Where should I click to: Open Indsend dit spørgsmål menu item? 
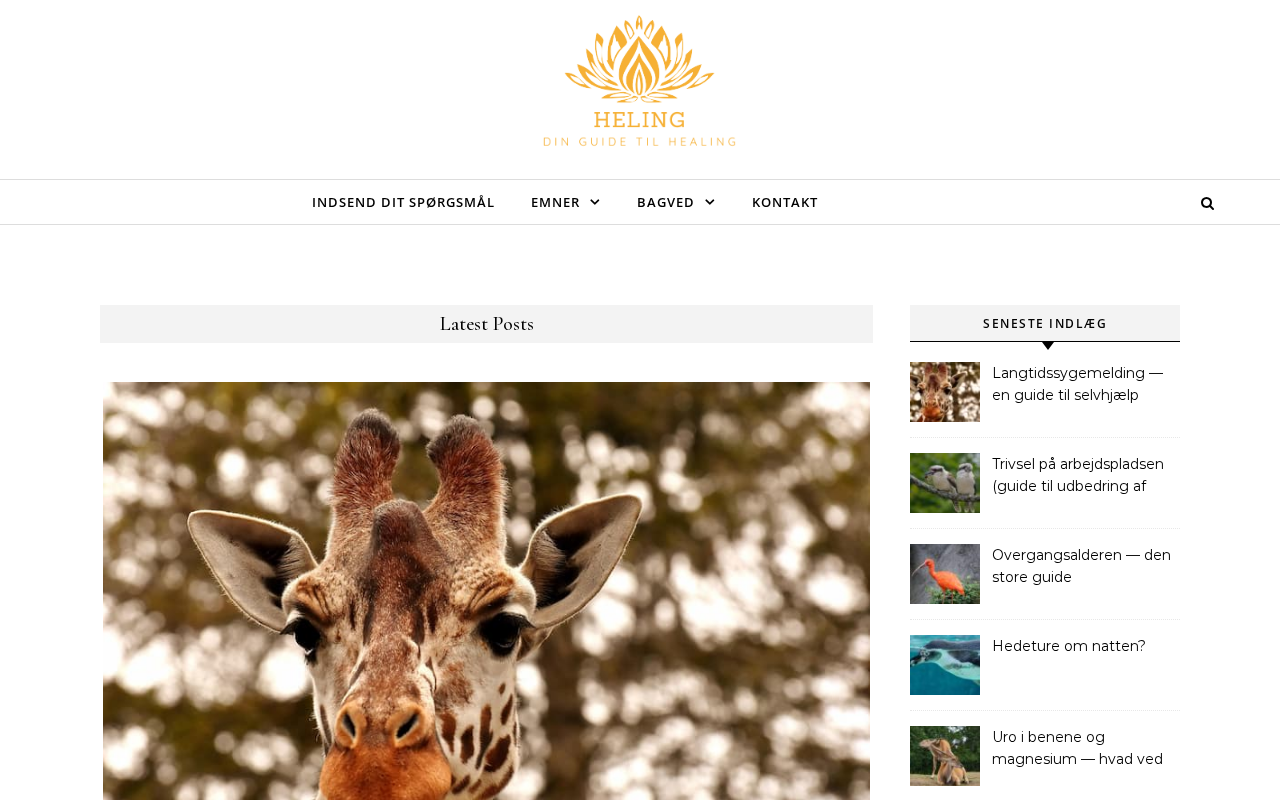pyautogui.click(x=403, y=202)
